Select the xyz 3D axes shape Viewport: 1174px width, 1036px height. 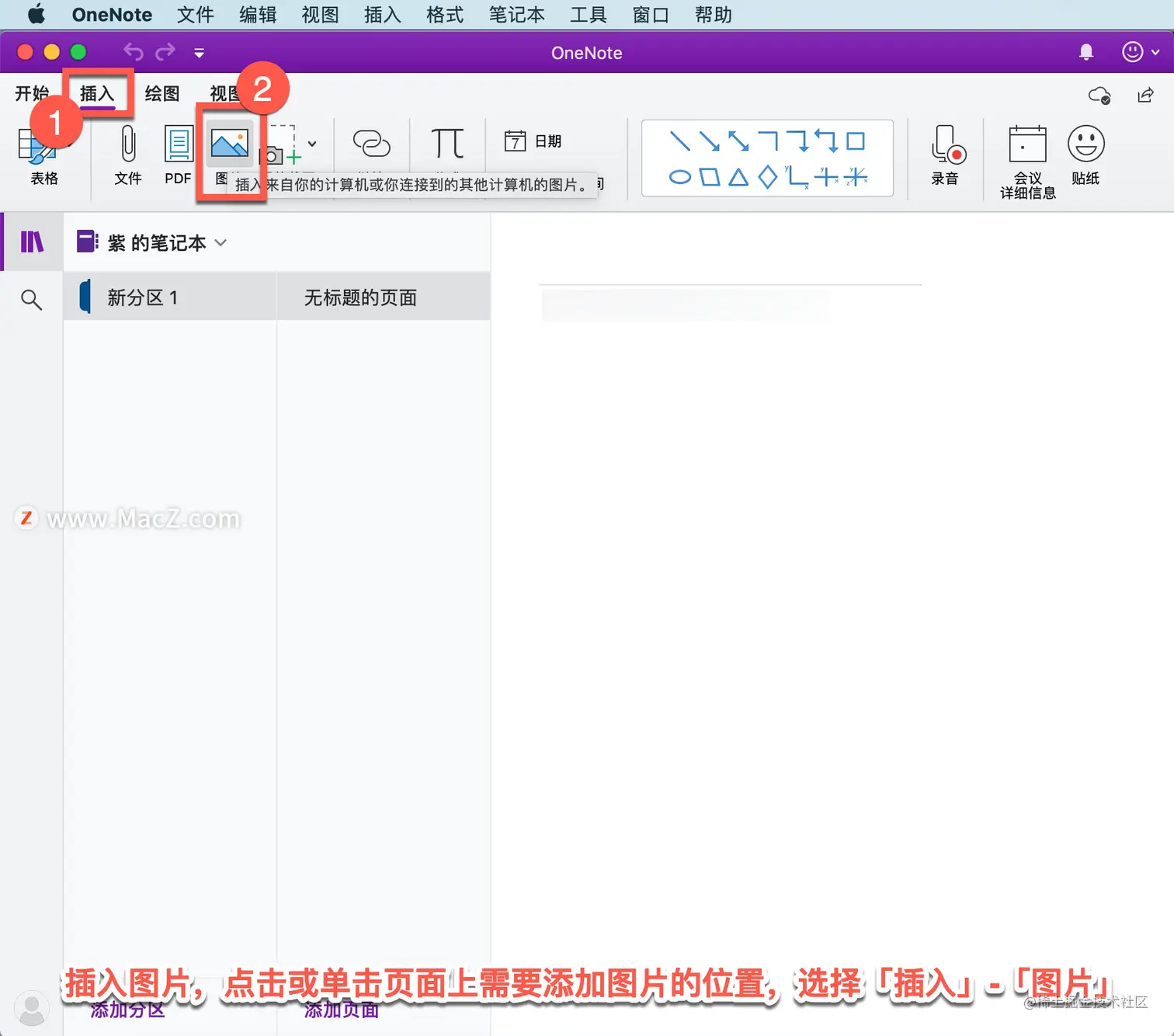click(x=856, y=177)
